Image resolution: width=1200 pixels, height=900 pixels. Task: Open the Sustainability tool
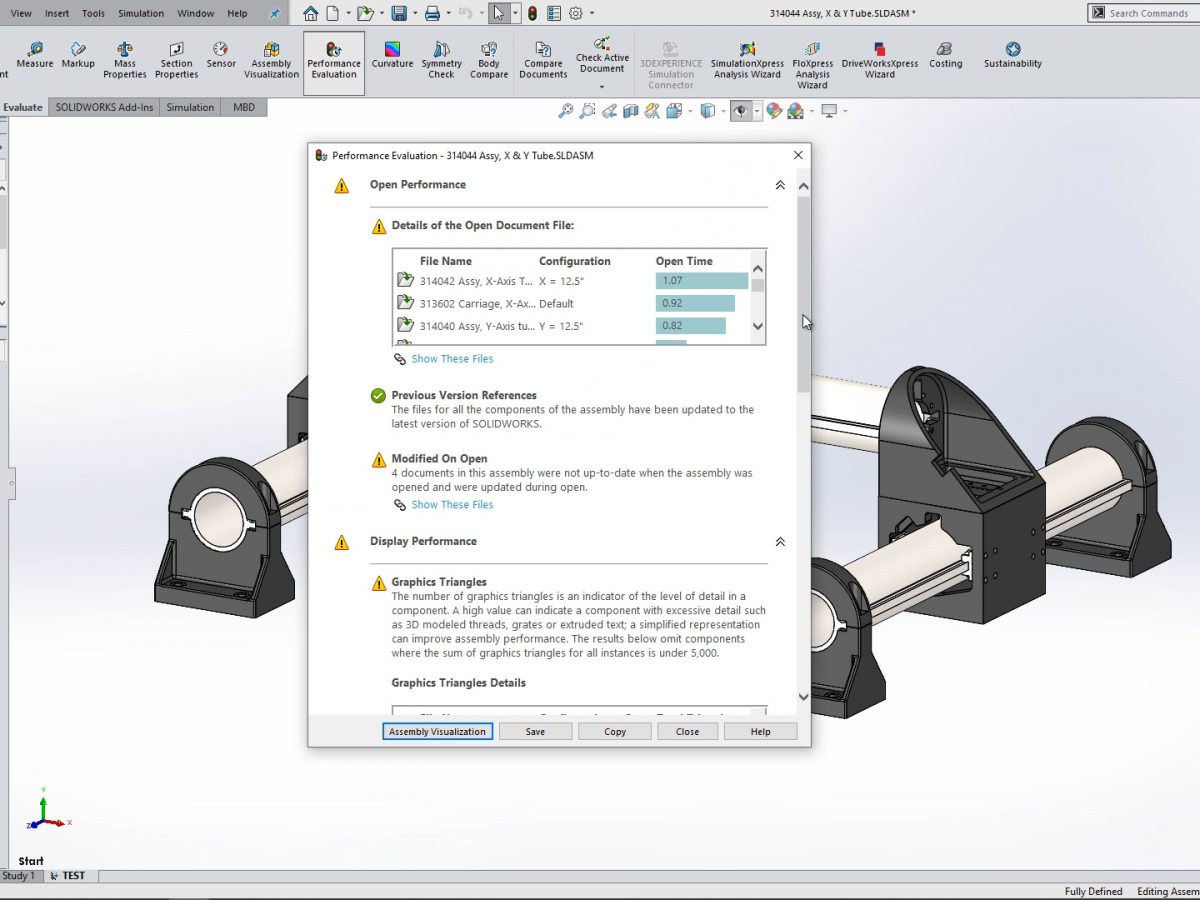pyautogui.click(x=1013, y=55)
